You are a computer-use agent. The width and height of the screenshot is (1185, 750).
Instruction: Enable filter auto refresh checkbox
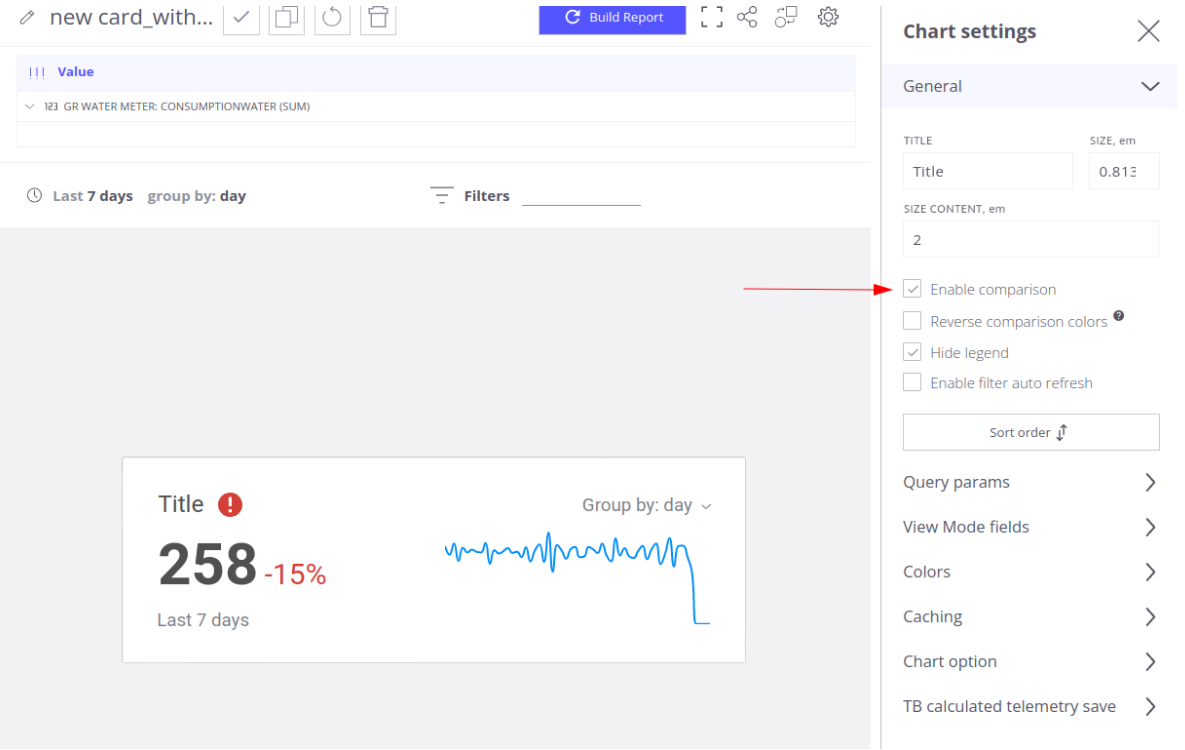coord(912,382)
